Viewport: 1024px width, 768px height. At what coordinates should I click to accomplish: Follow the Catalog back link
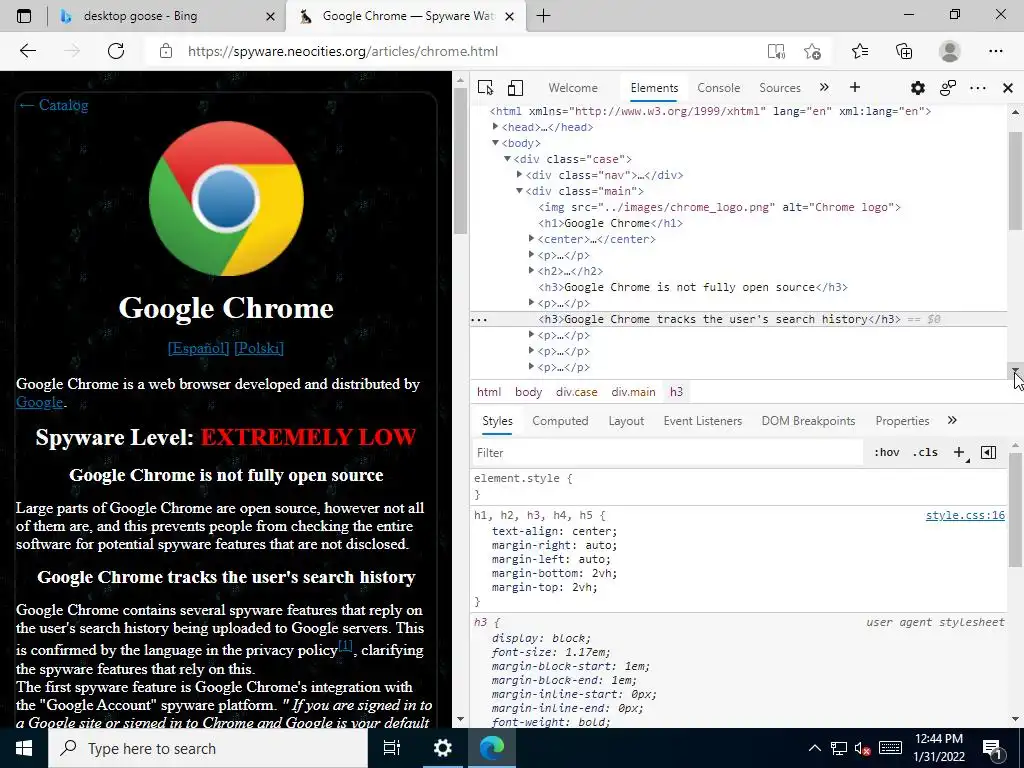tap(53, 105)
